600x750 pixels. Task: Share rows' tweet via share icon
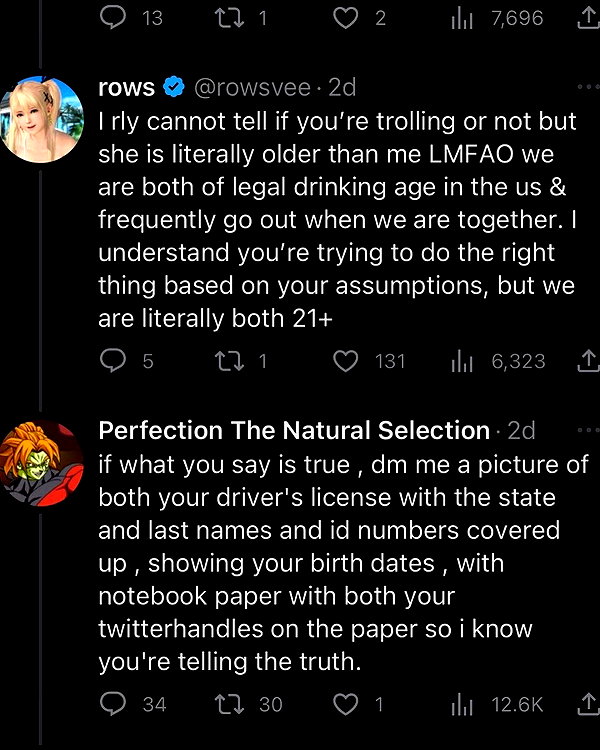pos(588,361)
